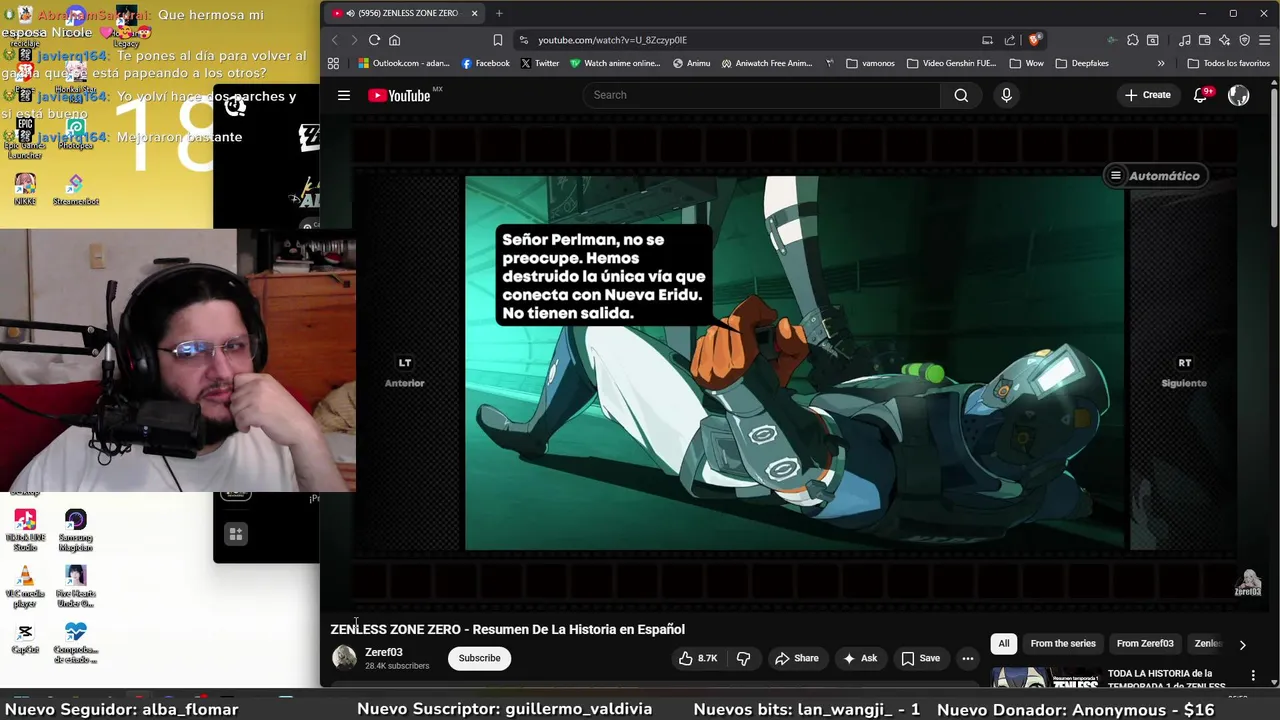Bookmark this page with the bookmark icon
1280x720 pixels.
(497, 40)
